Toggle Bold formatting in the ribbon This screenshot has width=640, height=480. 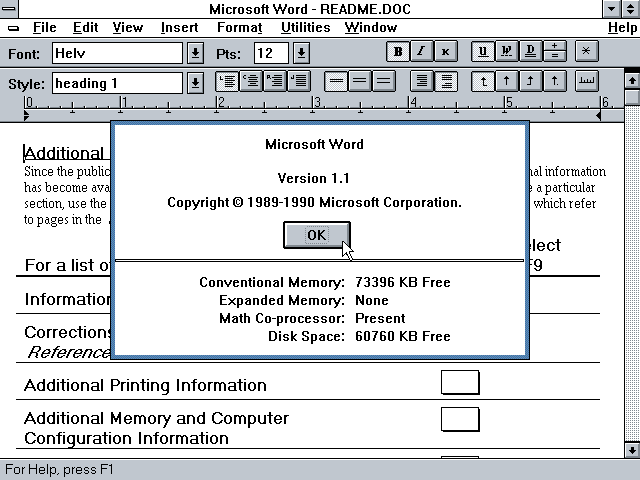pos(398,52)
